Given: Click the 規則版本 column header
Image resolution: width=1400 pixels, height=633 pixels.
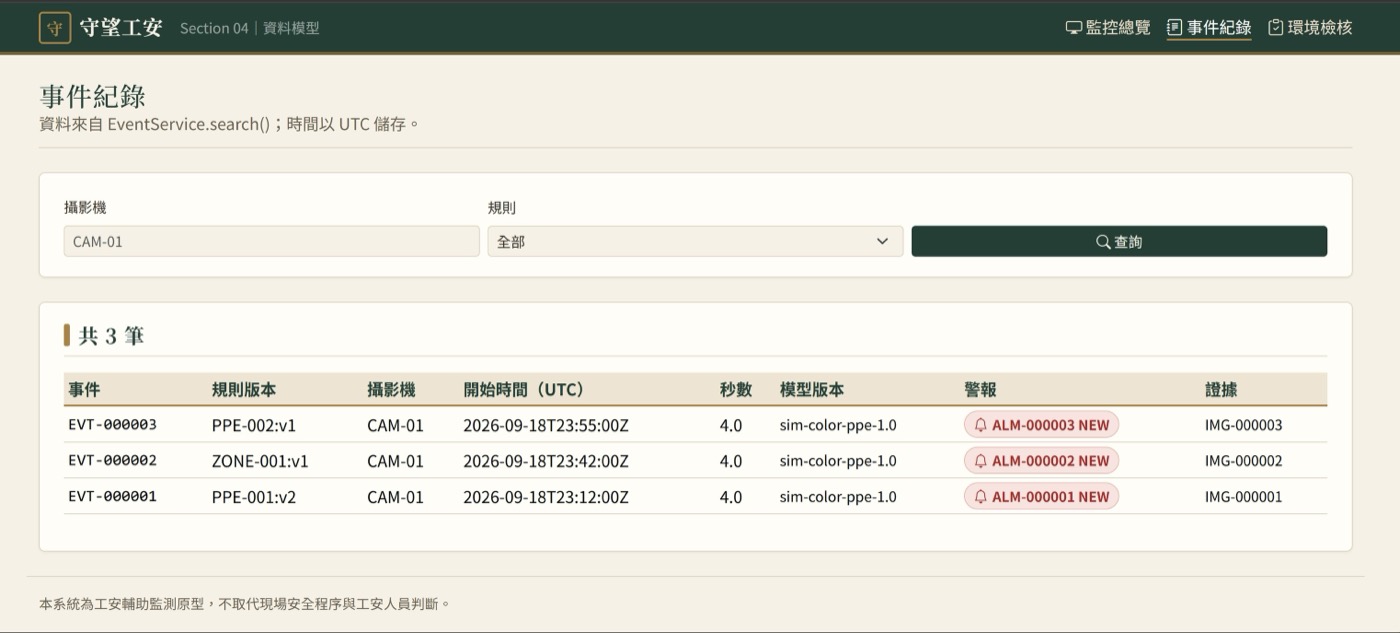Looking at the screenshot, I should (x=244, y=390).
